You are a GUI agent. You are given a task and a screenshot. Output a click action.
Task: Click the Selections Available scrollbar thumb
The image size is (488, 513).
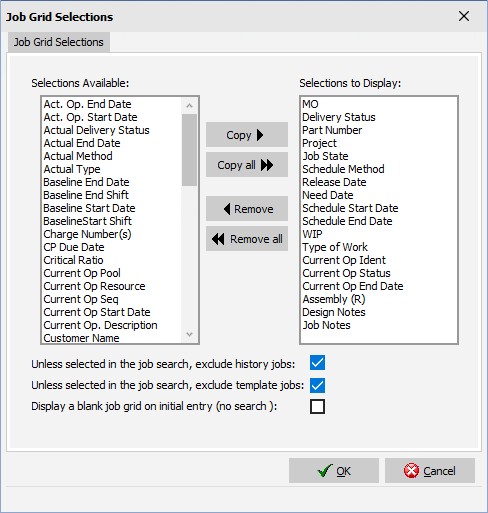coord(190,150)
